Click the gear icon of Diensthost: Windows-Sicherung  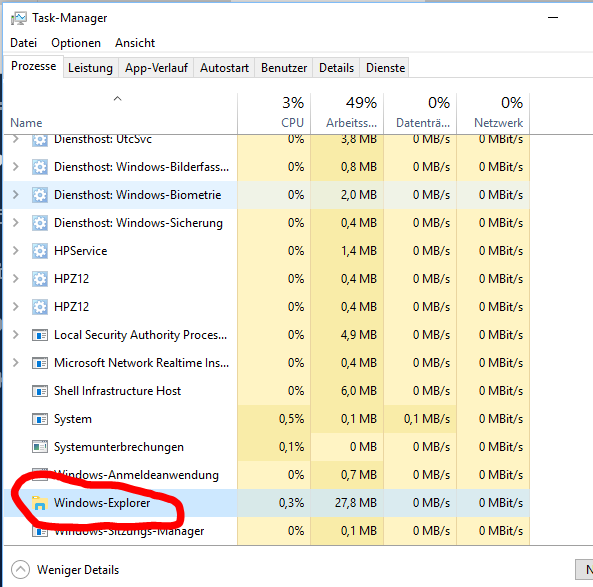[x=40, y=223]
